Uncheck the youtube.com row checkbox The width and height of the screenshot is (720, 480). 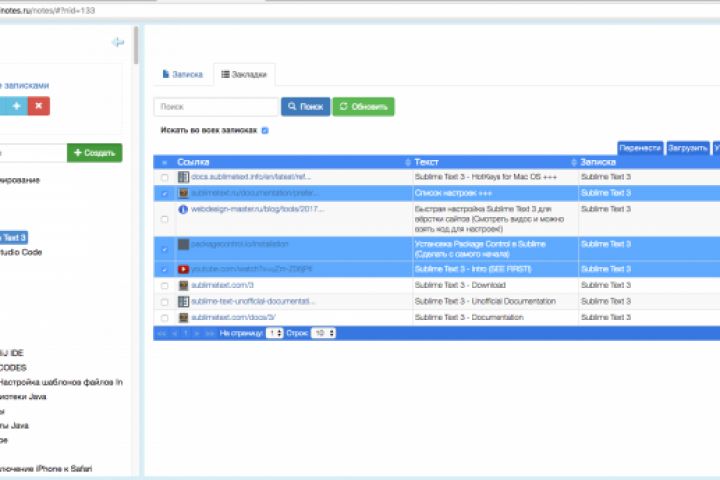(164, 270)
